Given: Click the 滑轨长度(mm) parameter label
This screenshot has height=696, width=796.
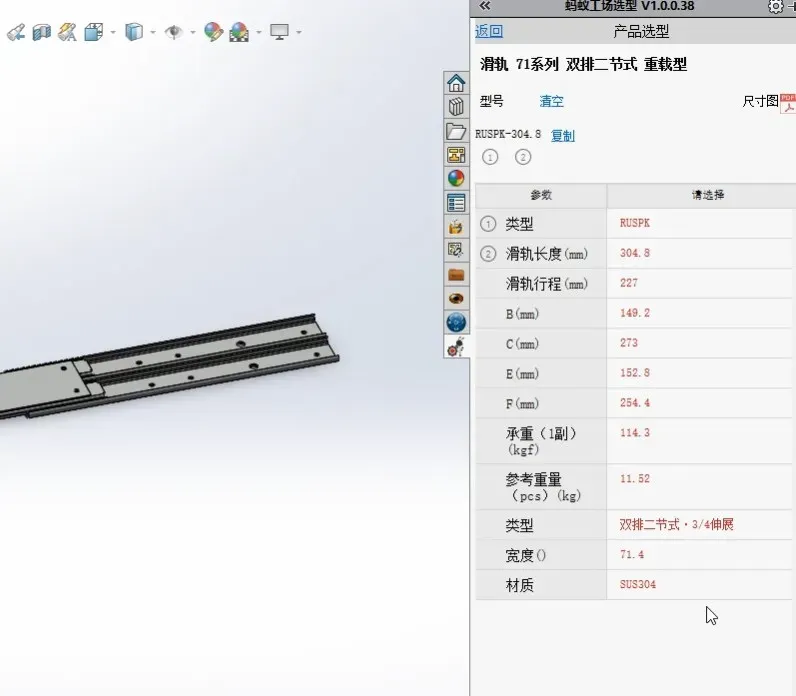Looking at the screenshot, I should pos(546,253).
